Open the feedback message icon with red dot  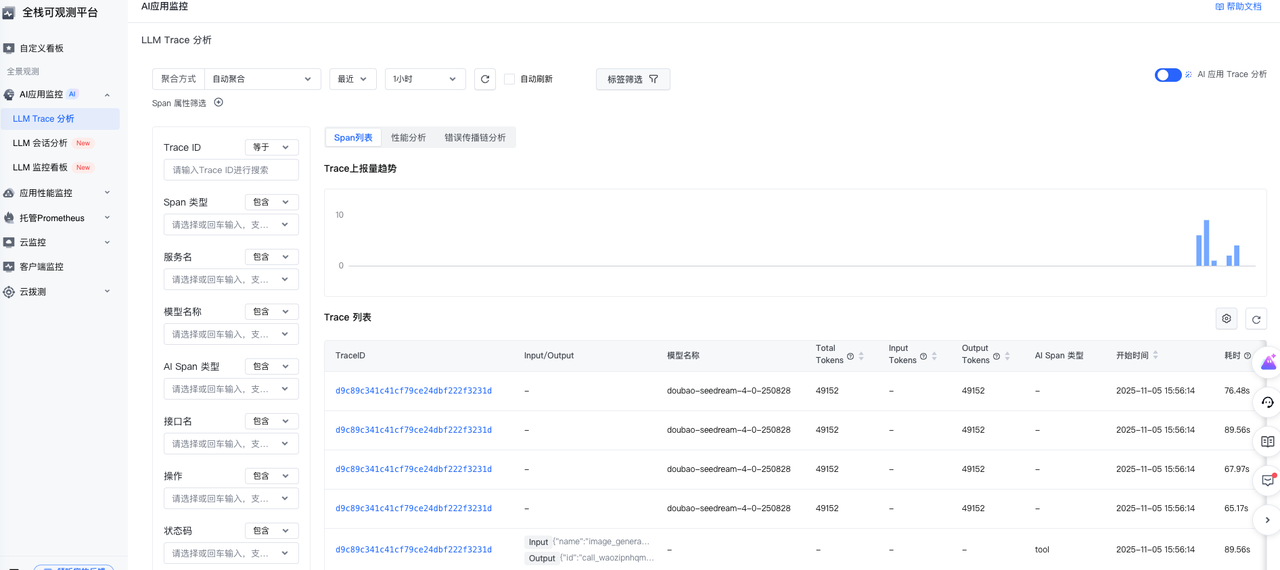point(1267,480)
